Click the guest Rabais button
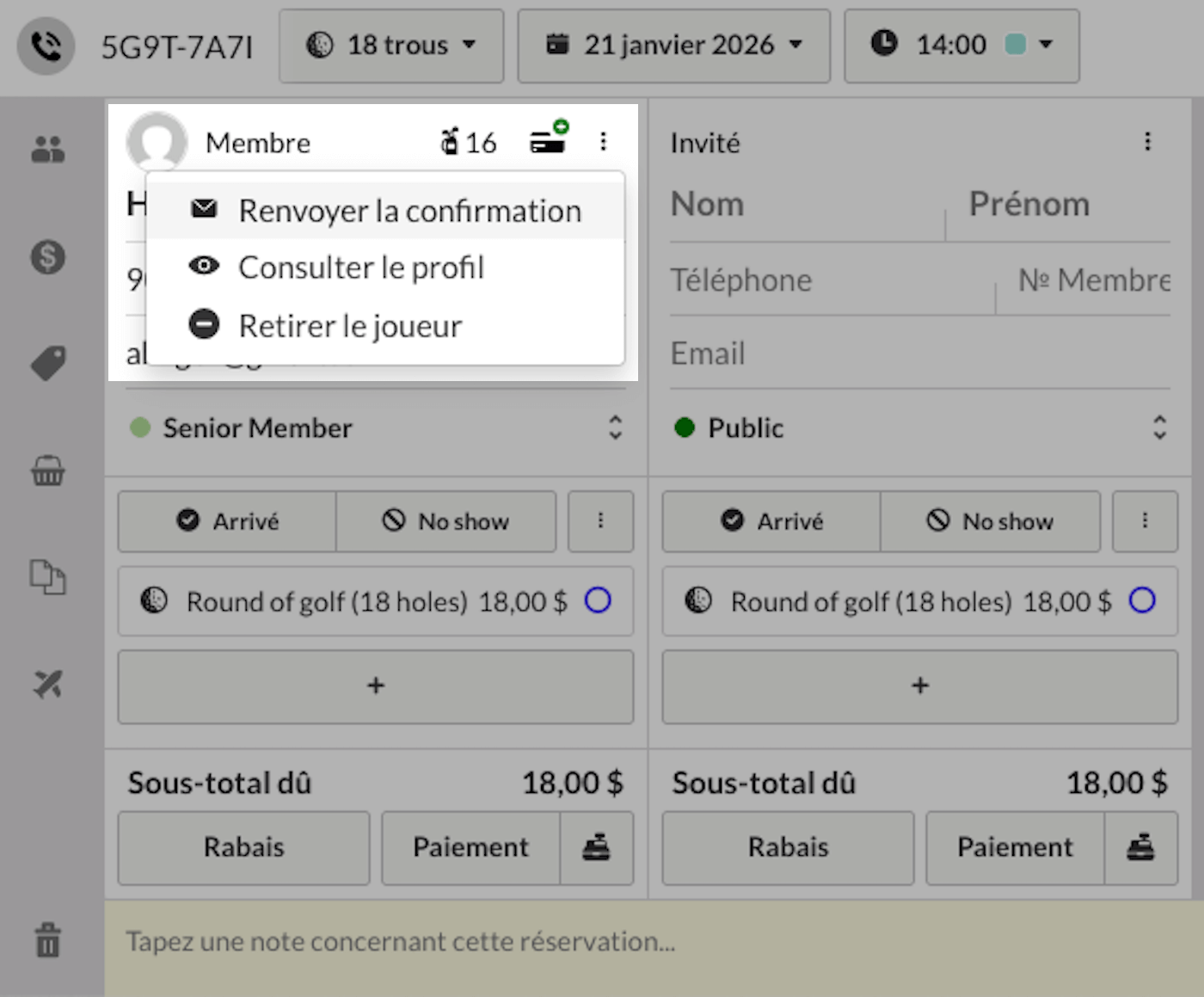 (x=789, y=847)
